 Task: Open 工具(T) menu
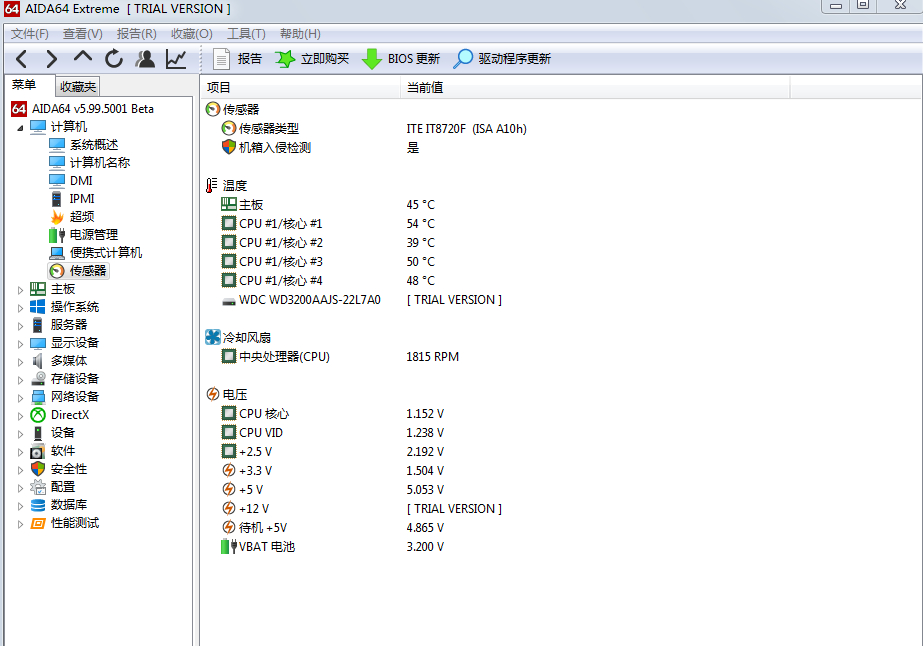coord(246,34)
